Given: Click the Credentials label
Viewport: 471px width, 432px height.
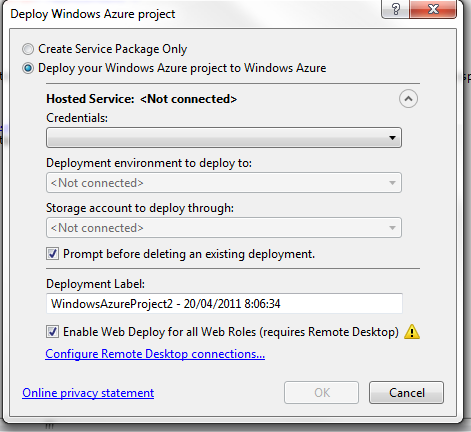Looking at the screenshot, I should click(77, 118).
